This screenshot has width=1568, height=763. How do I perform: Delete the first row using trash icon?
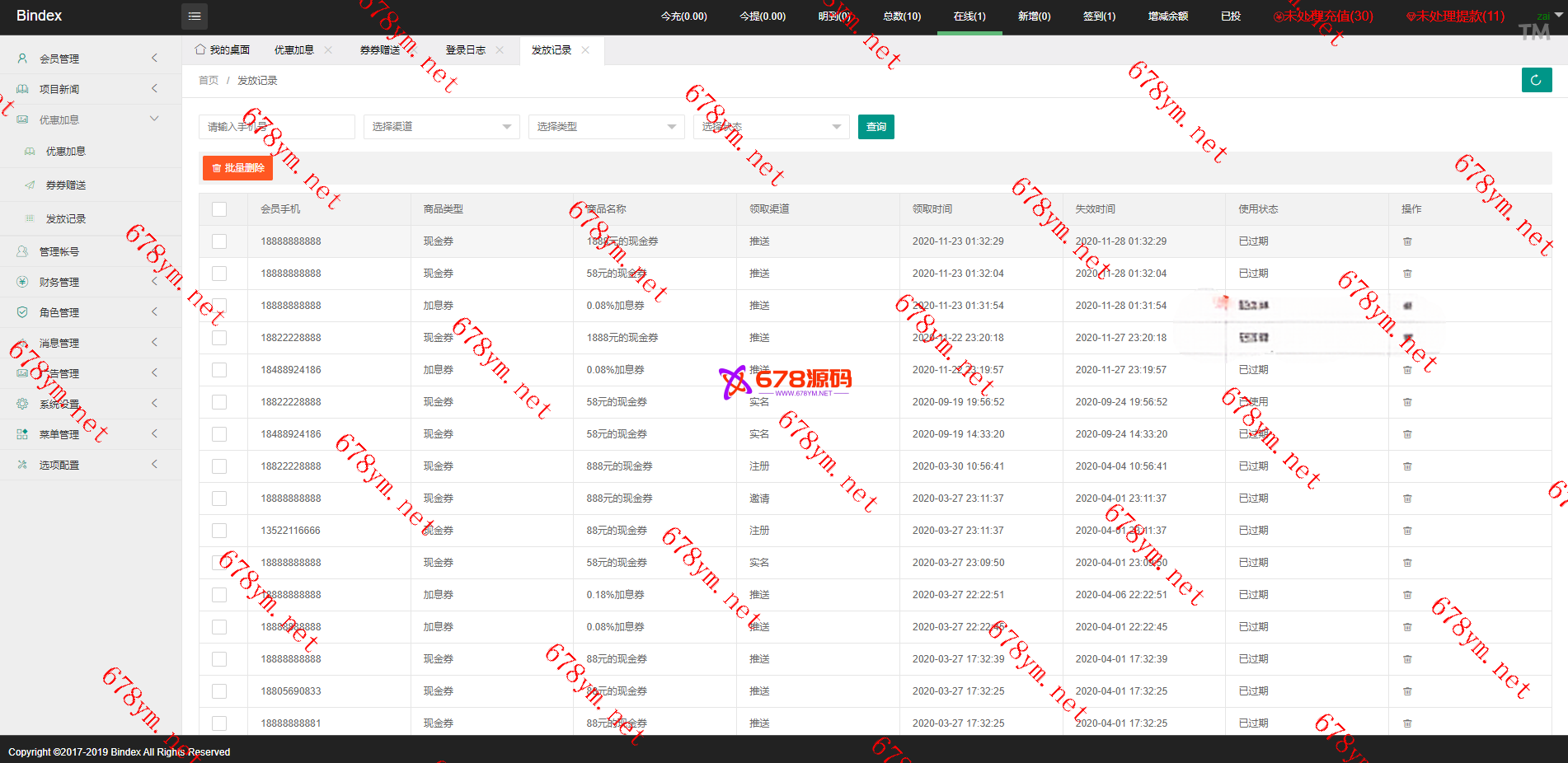tap(1407, 241)
